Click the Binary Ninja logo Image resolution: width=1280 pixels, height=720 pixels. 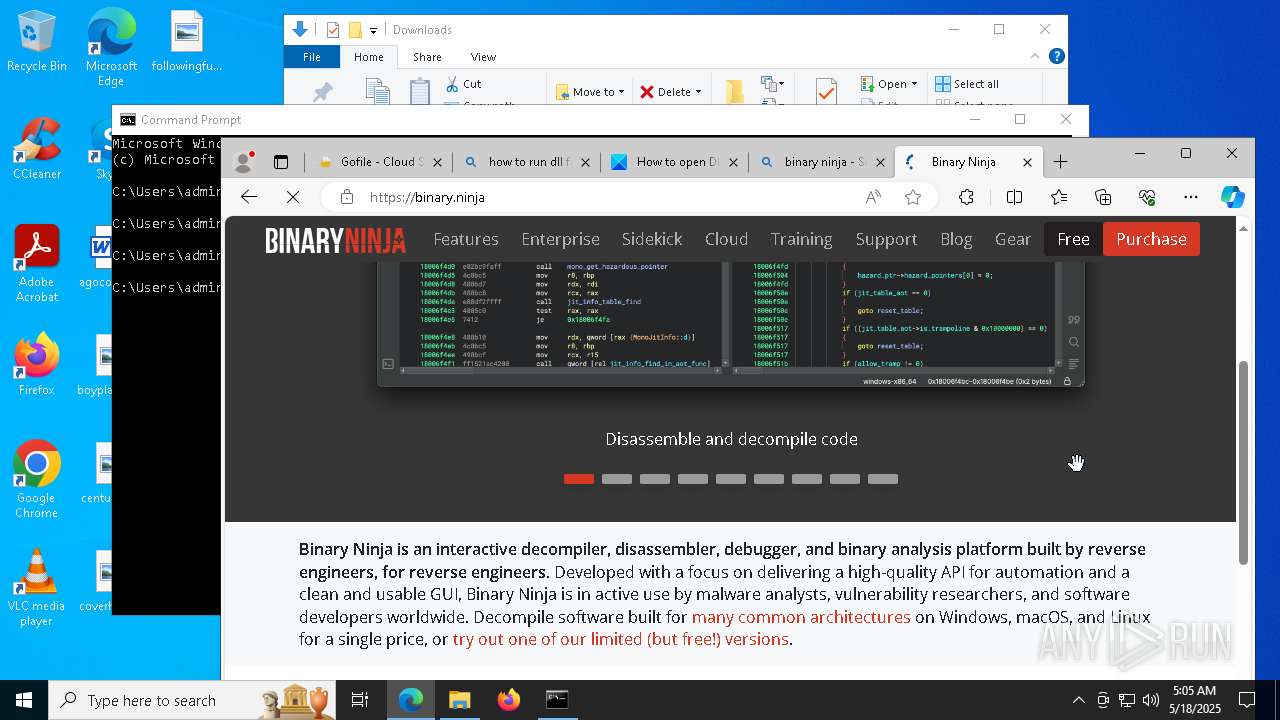[335, 240]
